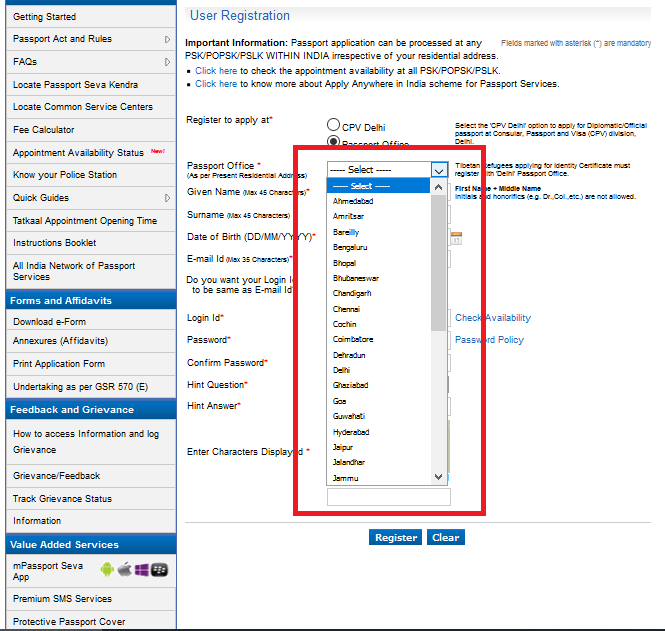Click the Clear button
The image size is (665, 631).
click(446, 537)
